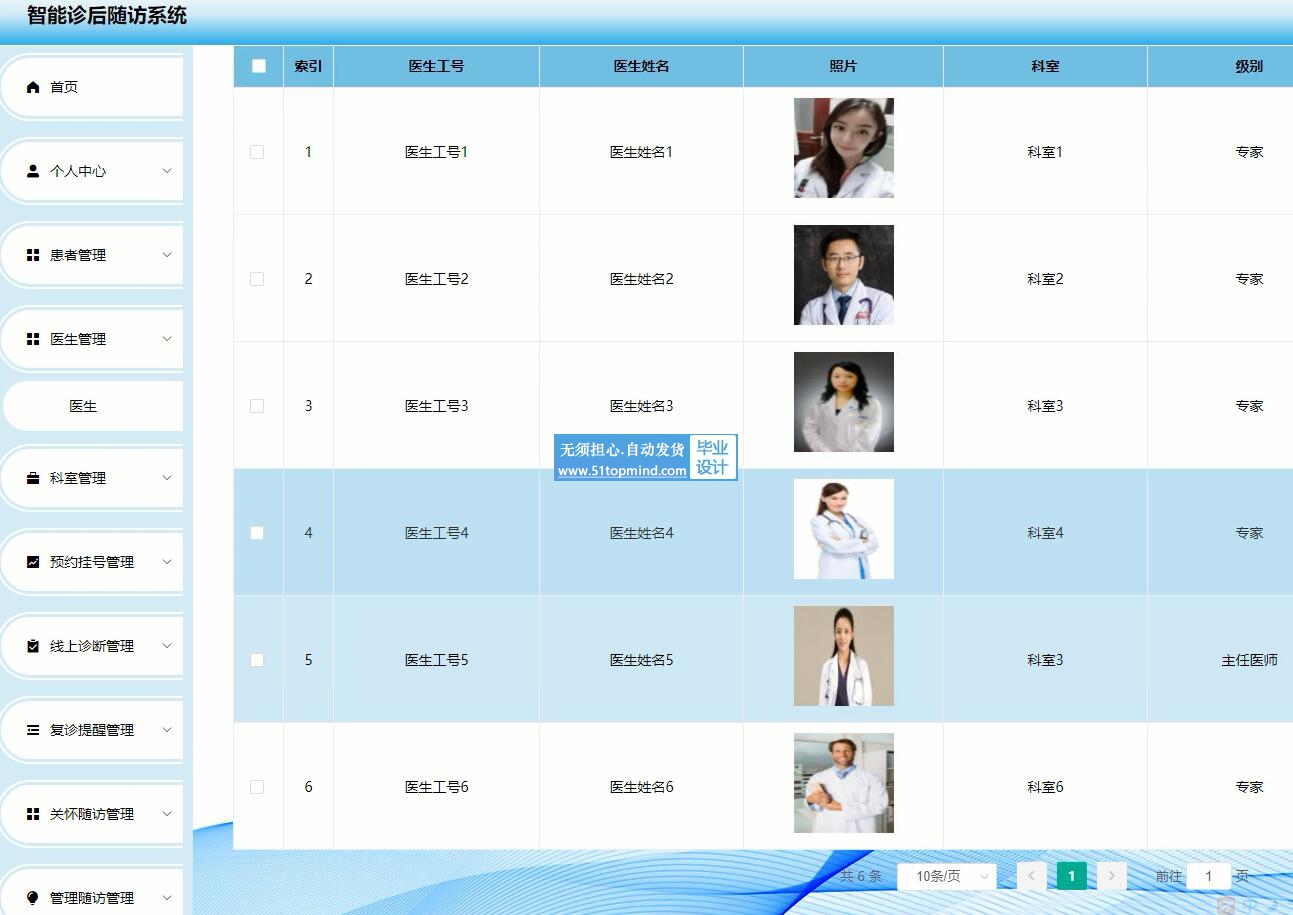Select the checkbox for row 医生工号4
Image resolution: width=1293 pixels, height=915 pixels.
(257, 533)
